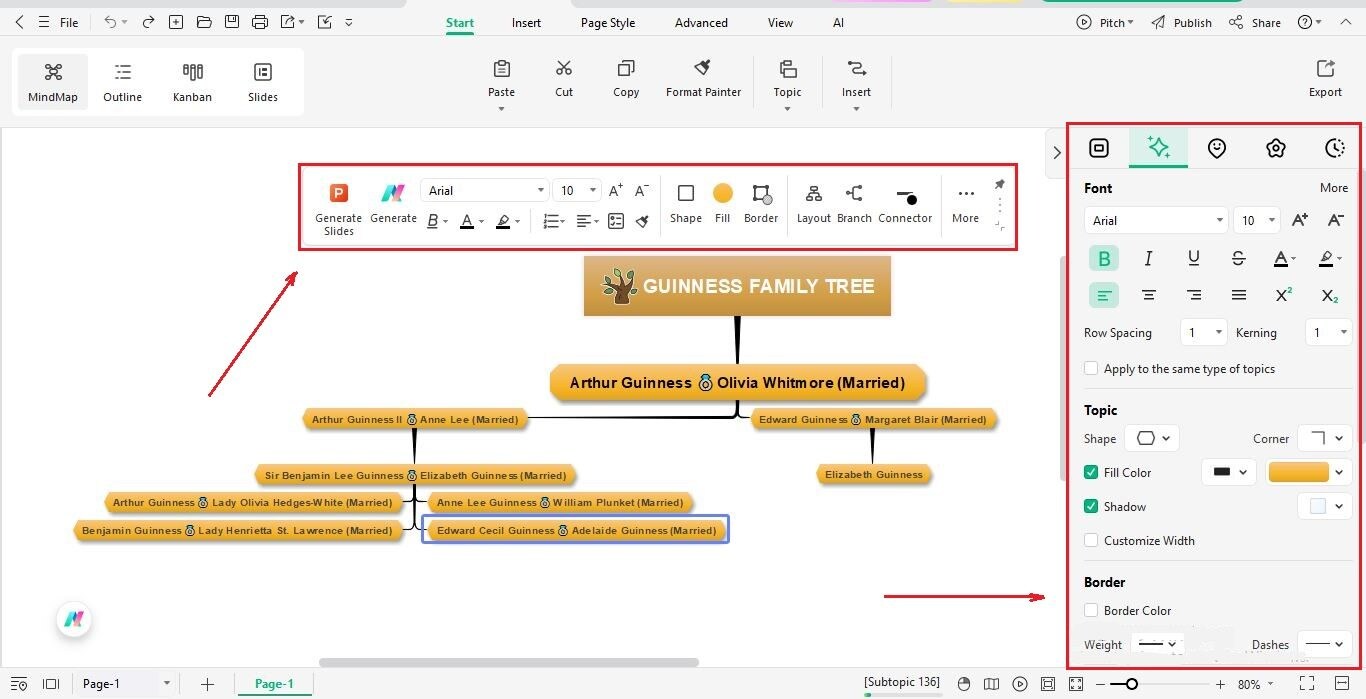Screen dimensions: 1366x699
Task: Switch to the Advanced tab
Action: 701,23
